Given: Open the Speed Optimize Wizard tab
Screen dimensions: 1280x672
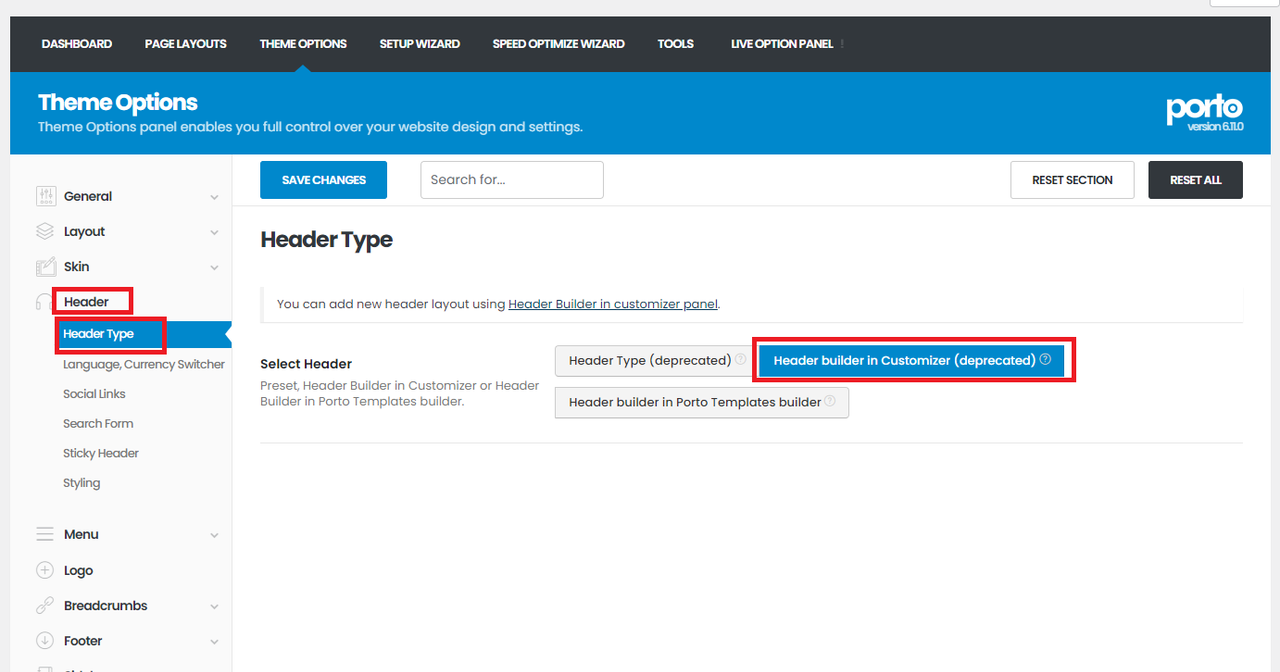Looking at the screenshot, I should (x=559, y=44).
